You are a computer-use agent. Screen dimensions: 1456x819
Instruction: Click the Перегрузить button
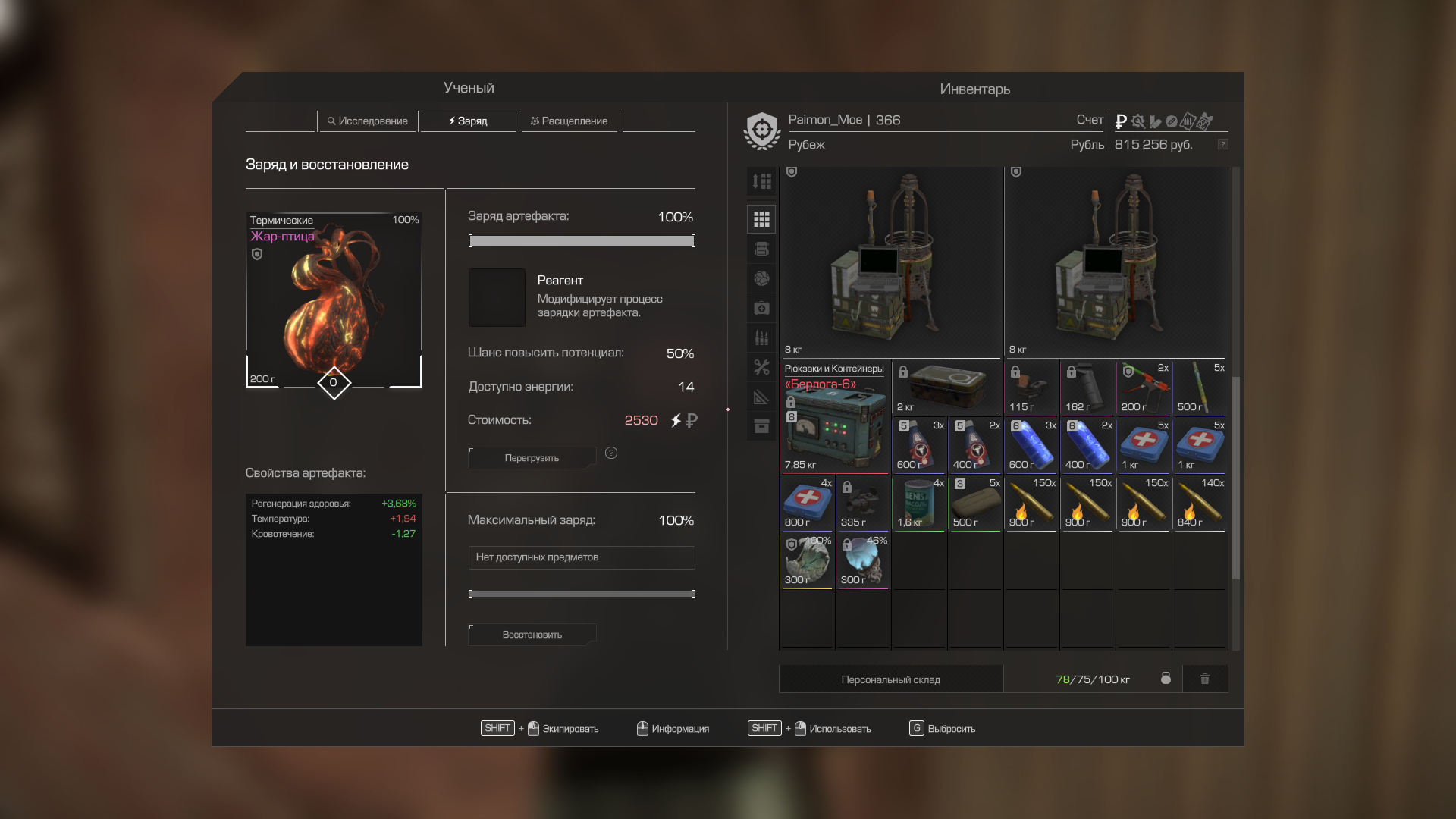pos(532,458)
